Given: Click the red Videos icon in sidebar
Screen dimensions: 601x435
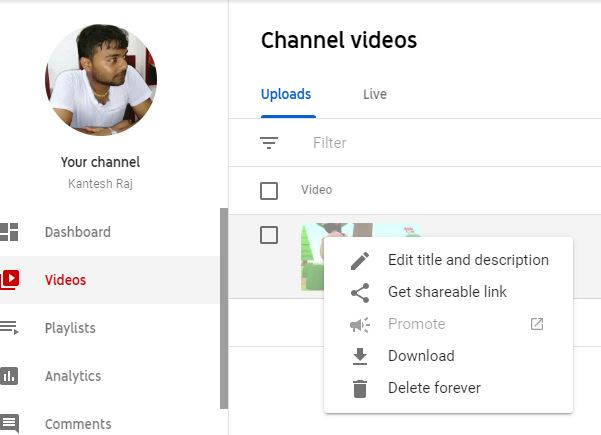Looking at the screenshot, I should point(9,280).
